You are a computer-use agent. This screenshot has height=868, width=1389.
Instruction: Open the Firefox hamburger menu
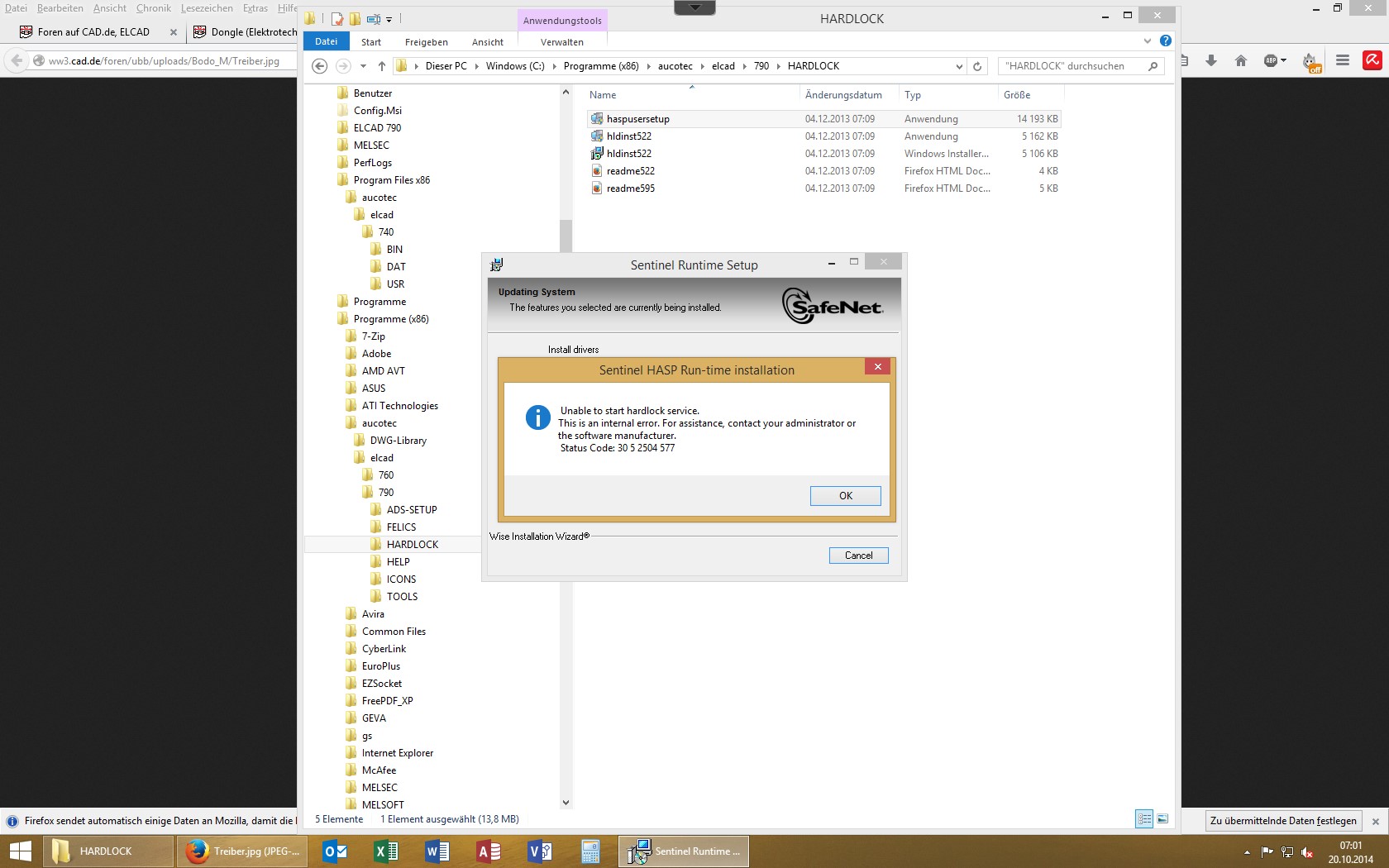1343,60
